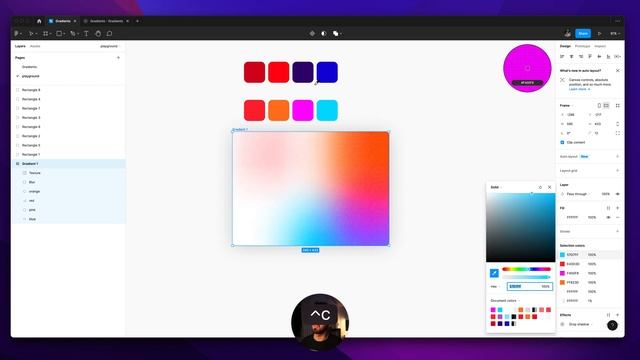Click the user avatar in toolbar
640x360 pixels.
pos(568,33)
